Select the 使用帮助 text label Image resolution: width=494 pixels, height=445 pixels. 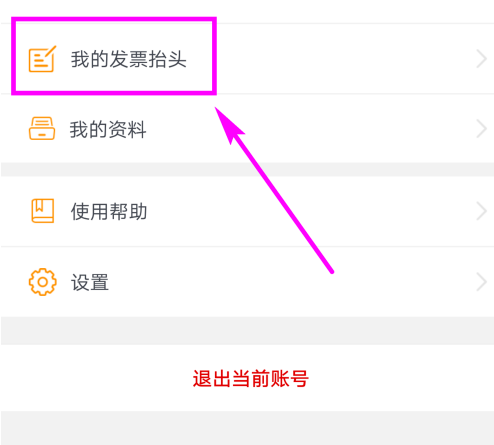coord(109,211)
